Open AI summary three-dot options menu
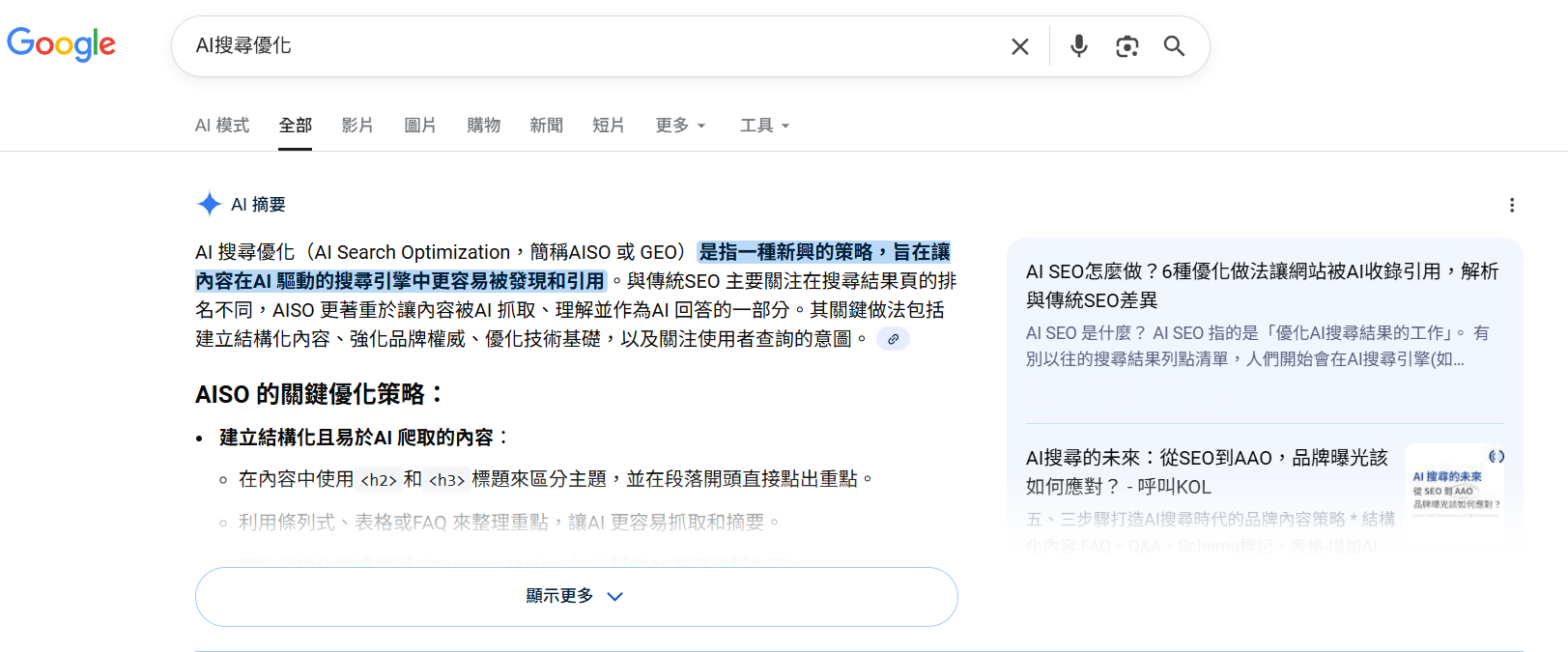This screenshot has height=652, width=1568. click(x=1511, y=205)
